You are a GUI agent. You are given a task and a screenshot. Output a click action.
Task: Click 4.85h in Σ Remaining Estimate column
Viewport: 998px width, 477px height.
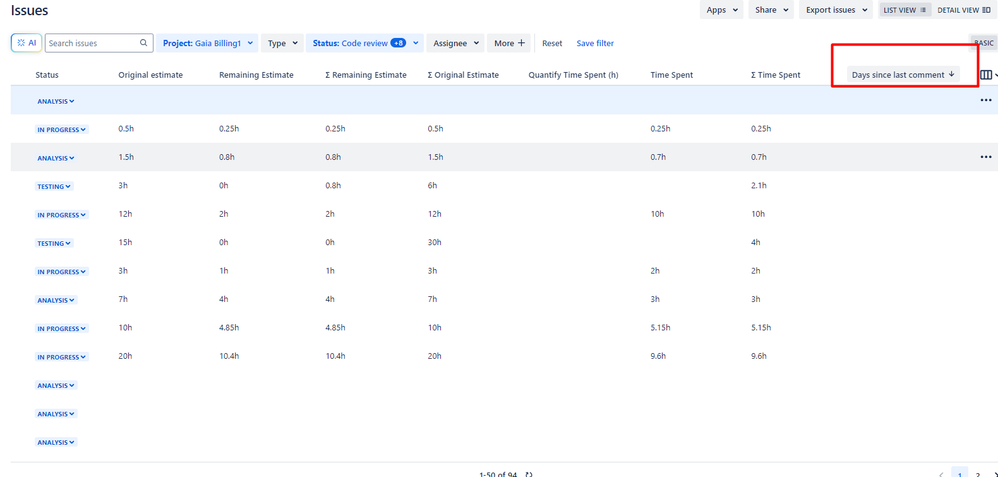[335, 328]
